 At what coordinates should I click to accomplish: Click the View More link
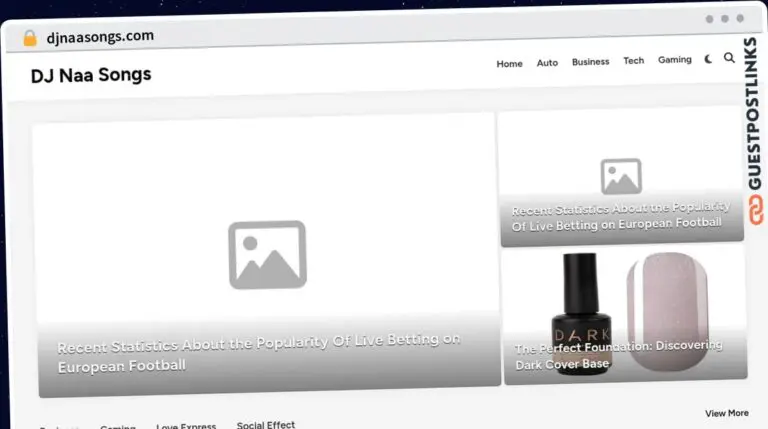pyautogui.click(x=727, y=413)
